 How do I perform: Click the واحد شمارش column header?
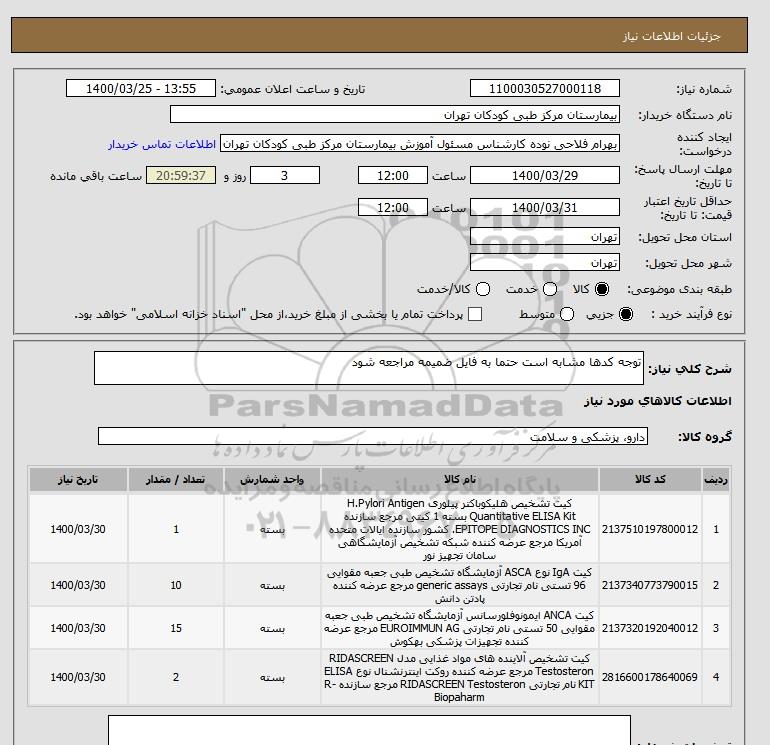point(273,479)
